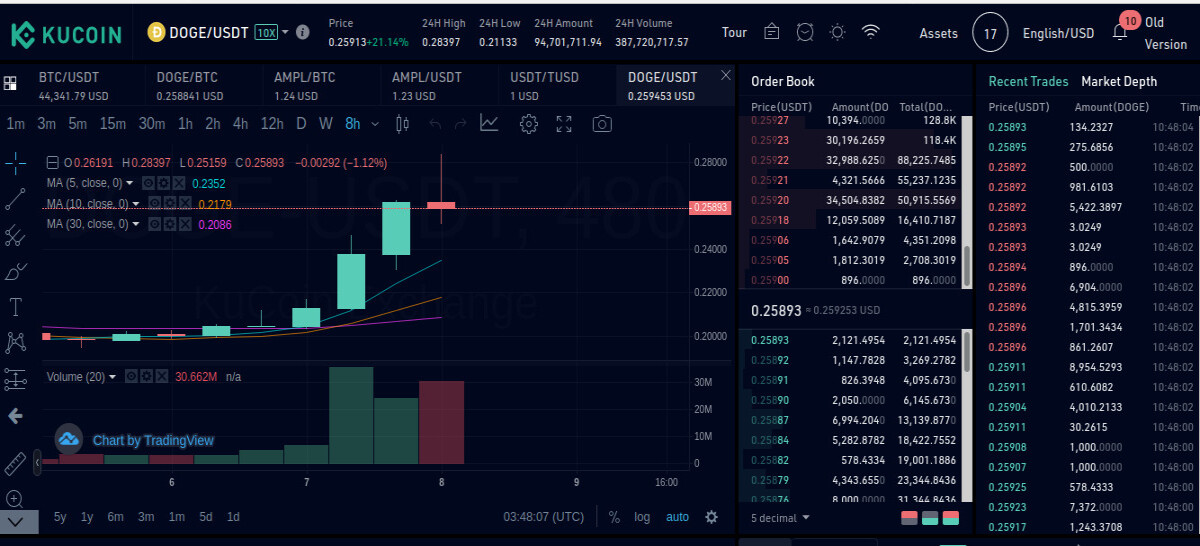The image size is (1200, 546).
Task: Switch to the Old Version link
Action: tap(1166, 33)
